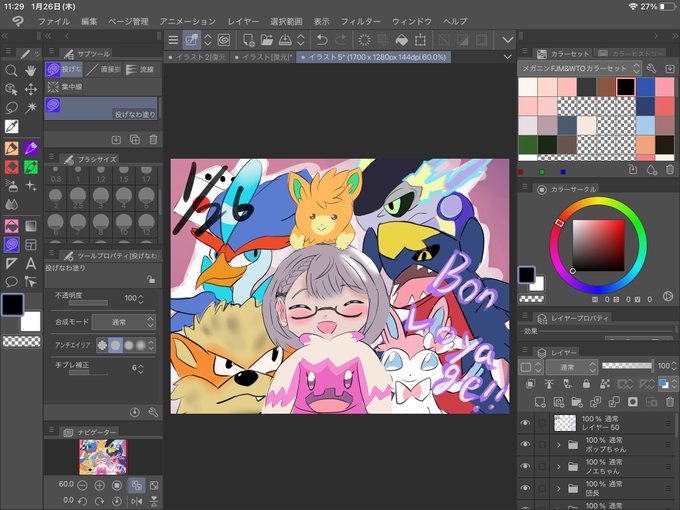Image resolution: width=680 pixels, height=510 pixels.
Task: Expand the 団長 layer folder
Action: (x=559, y=488)
